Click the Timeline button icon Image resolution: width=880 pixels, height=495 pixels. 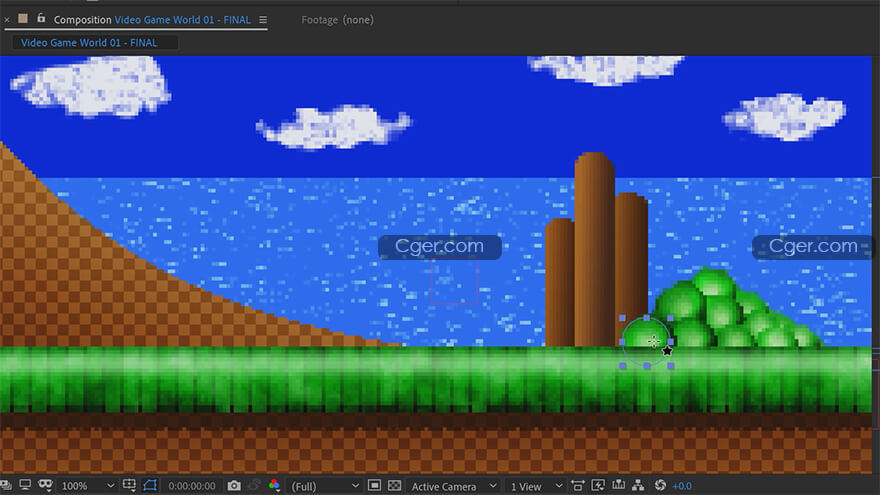coord(618,485)
